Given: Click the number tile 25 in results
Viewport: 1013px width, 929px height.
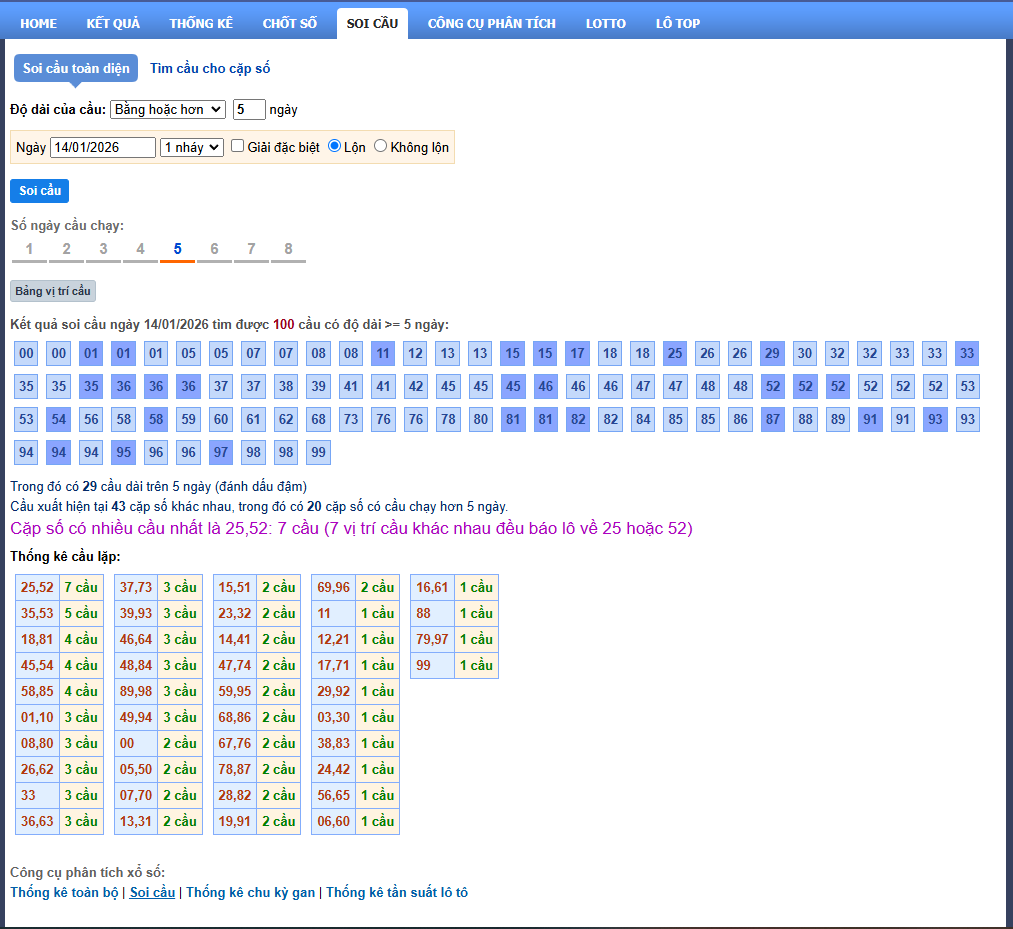Looking at the screenshot, I should [x=675, y=353].
